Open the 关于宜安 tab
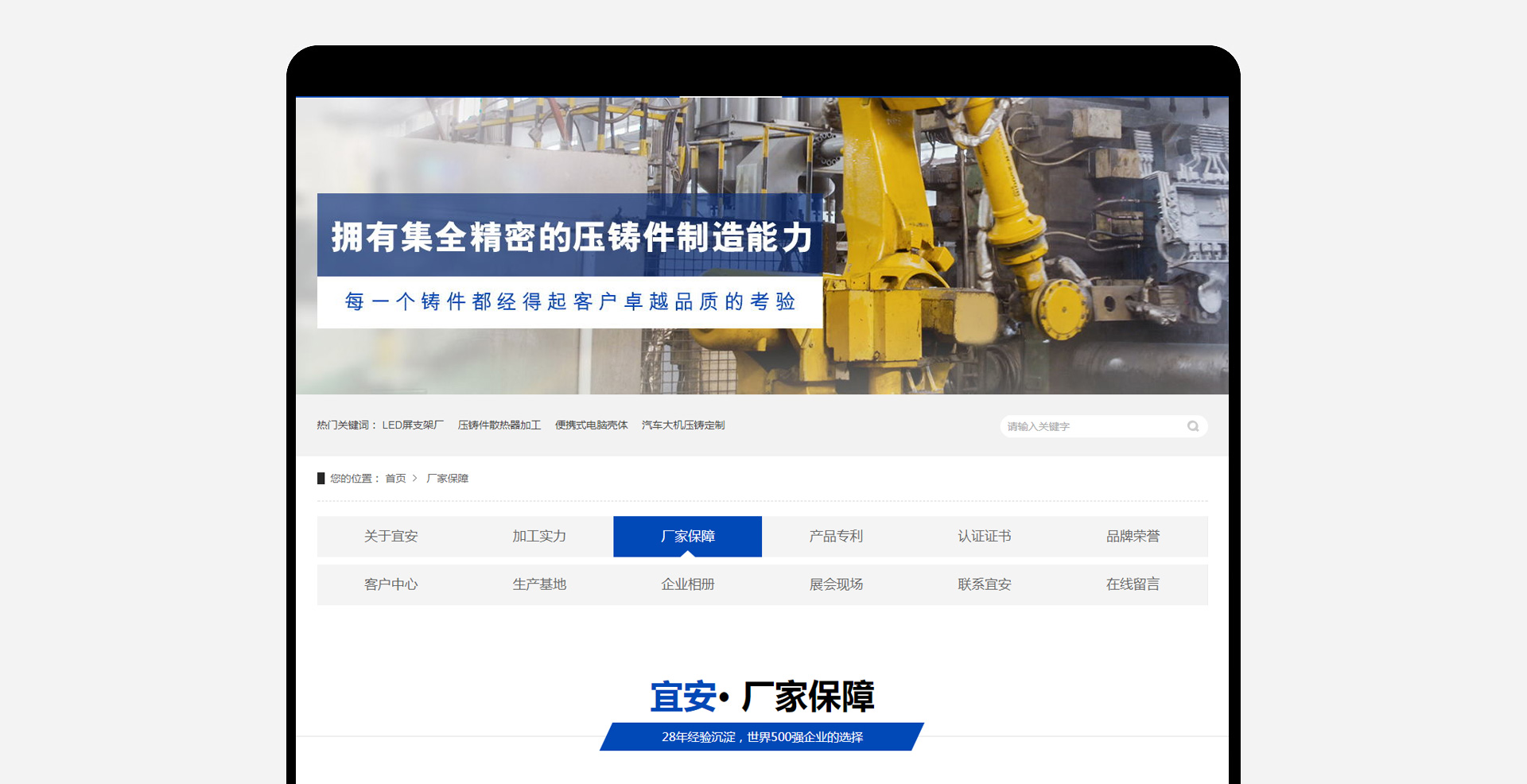The width and height of the screenshot is (1527, 784). [x=390, y=537]
